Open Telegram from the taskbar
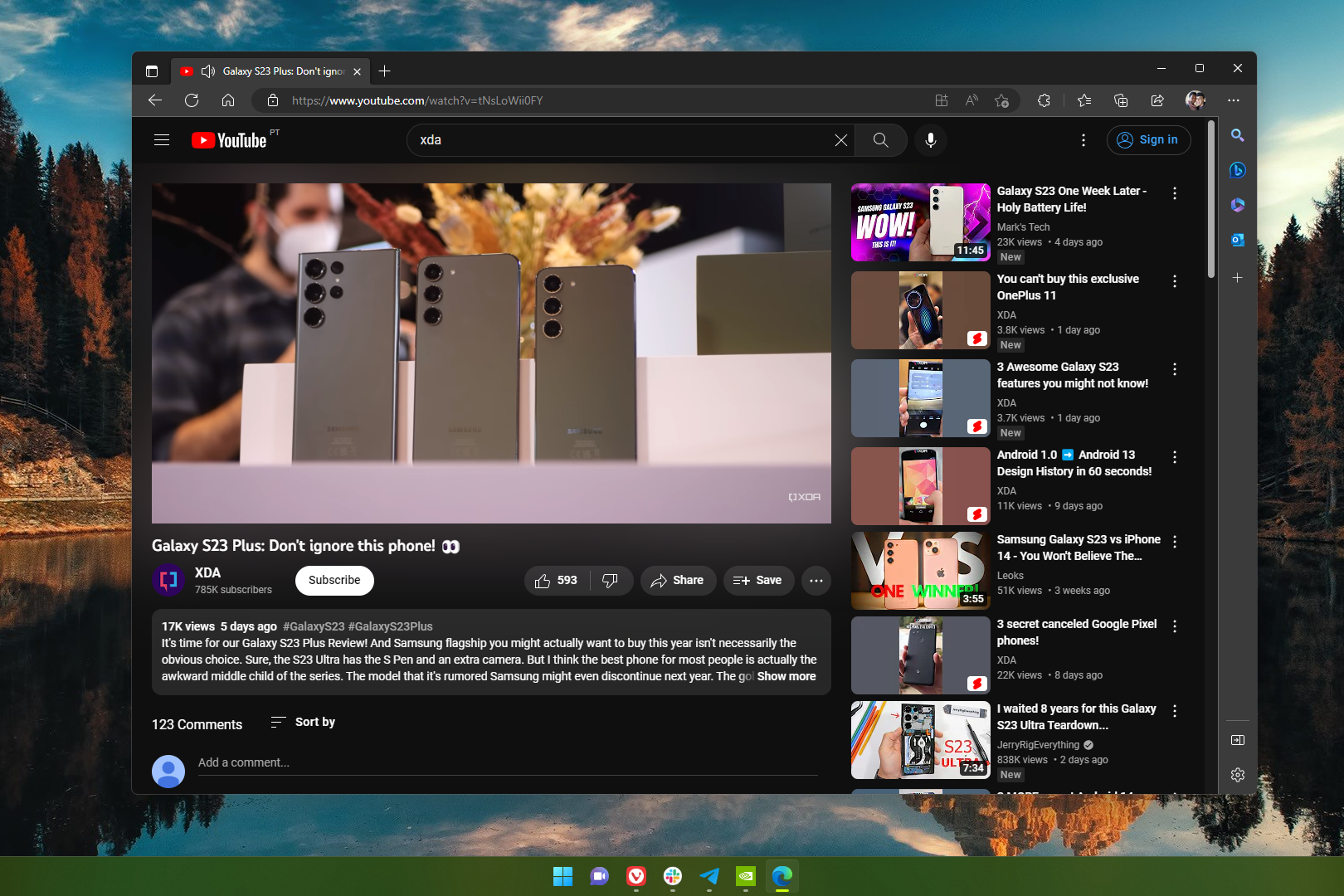Image resolution: width=1344 pixels, height=896 pixels. tap(709, 876)
